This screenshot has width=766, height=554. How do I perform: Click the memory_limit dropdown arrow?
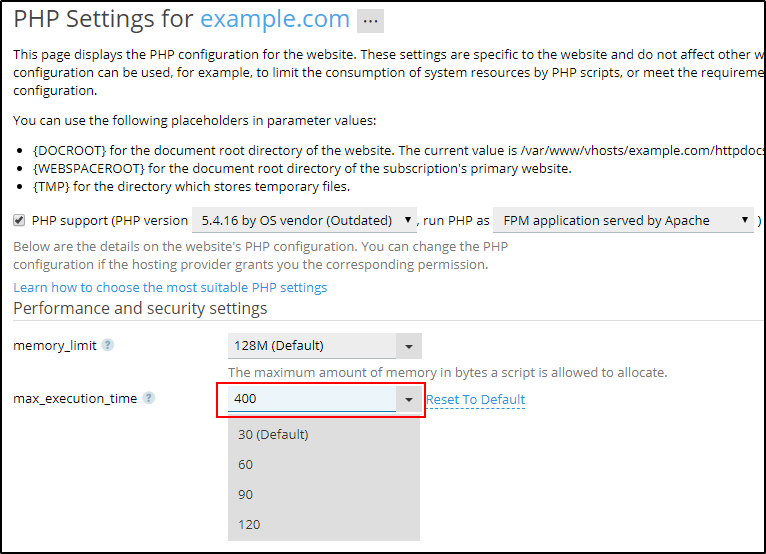click(409, 346)
